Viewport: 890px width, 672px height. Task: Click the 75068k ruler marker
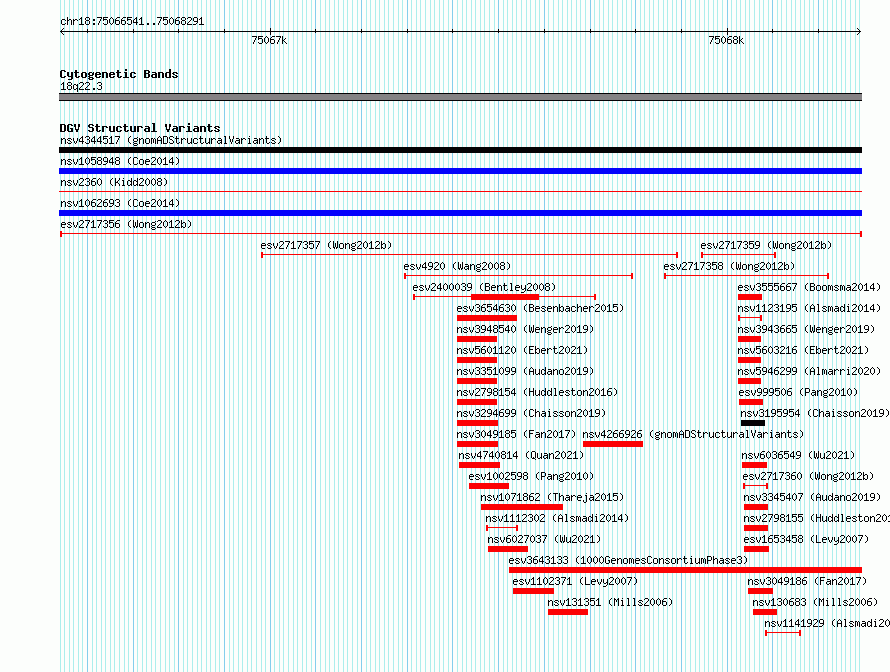pyautogui.click(x=726, y=40)
